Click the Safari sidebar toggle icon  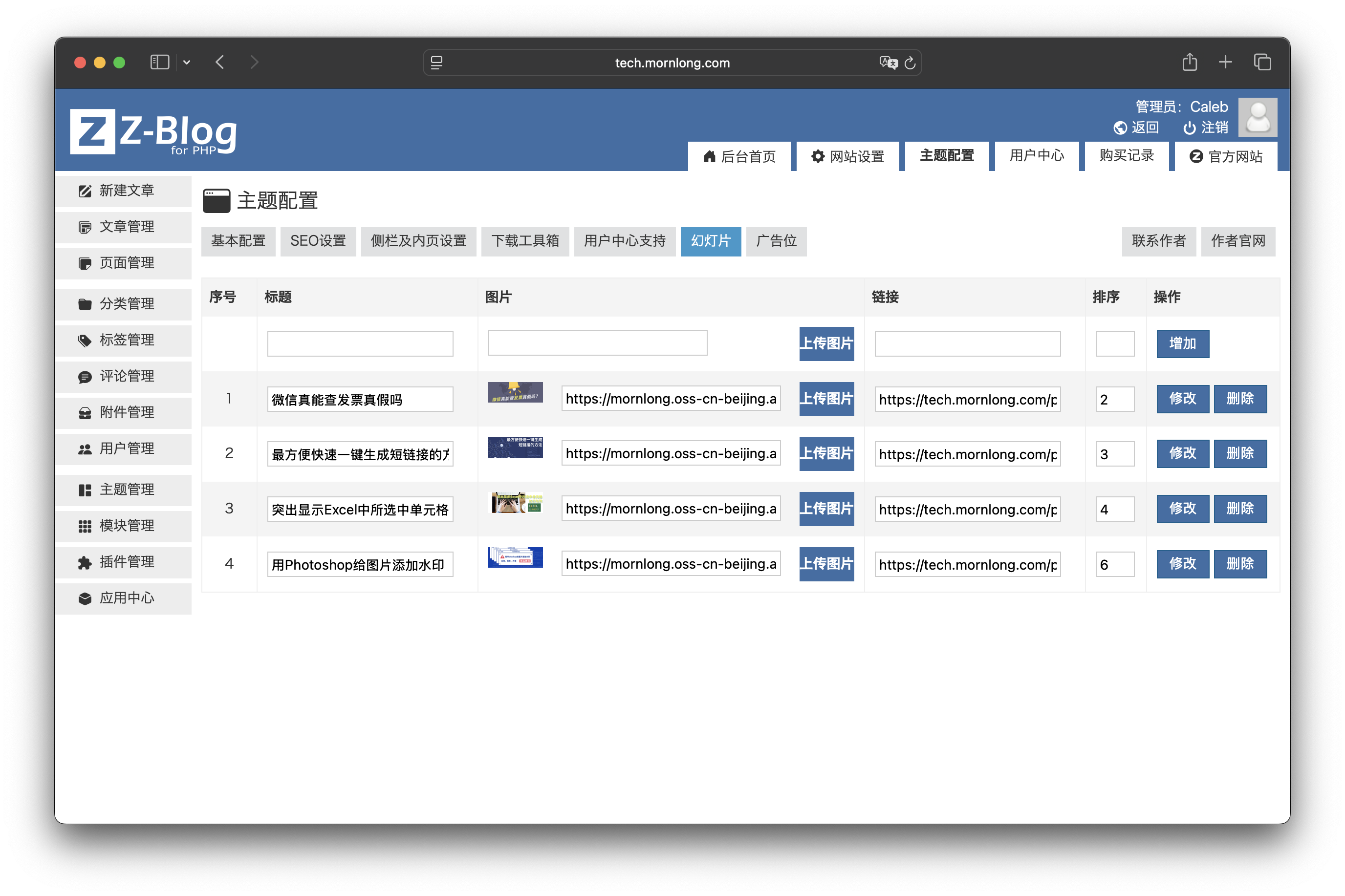(159, 62)
